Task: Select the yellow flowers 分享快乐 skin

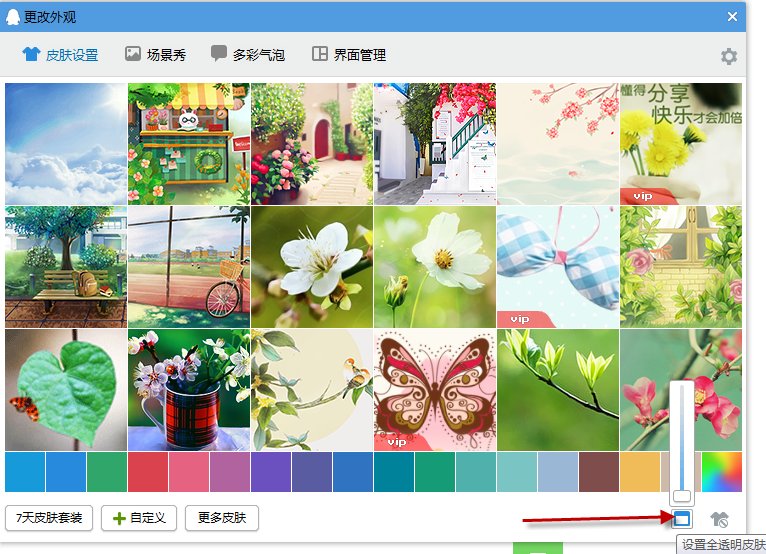Action: (681, 144)
